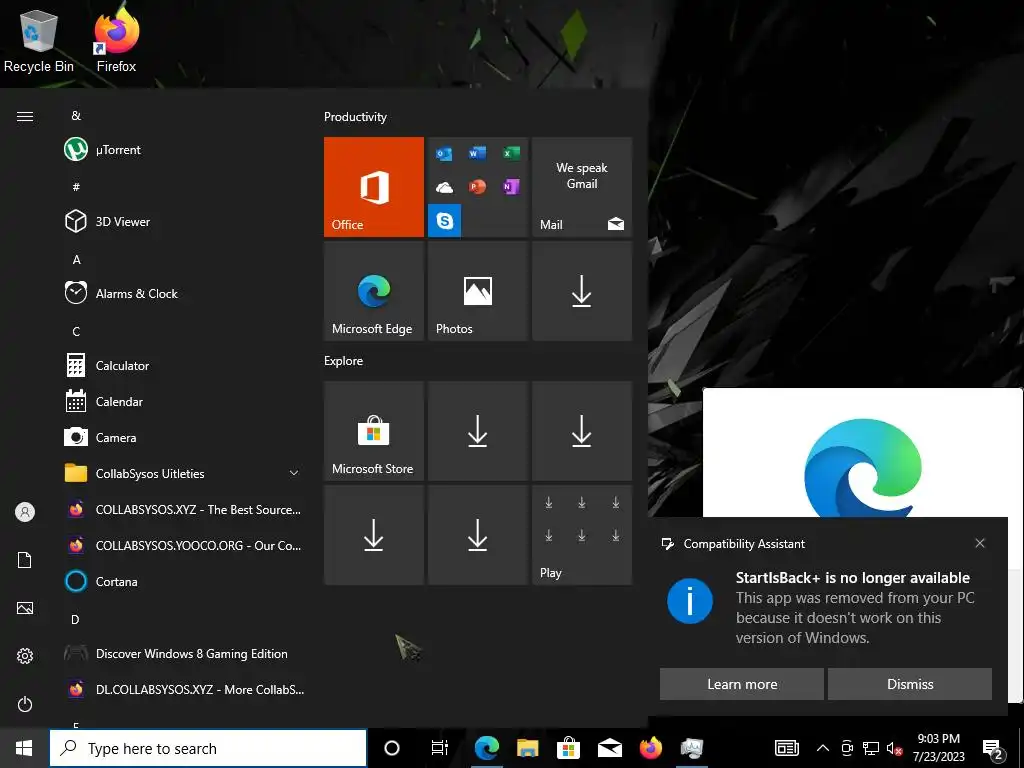Open the Office tile
This screenshot has width=1024, height=768.
click(x=374, y=187)
